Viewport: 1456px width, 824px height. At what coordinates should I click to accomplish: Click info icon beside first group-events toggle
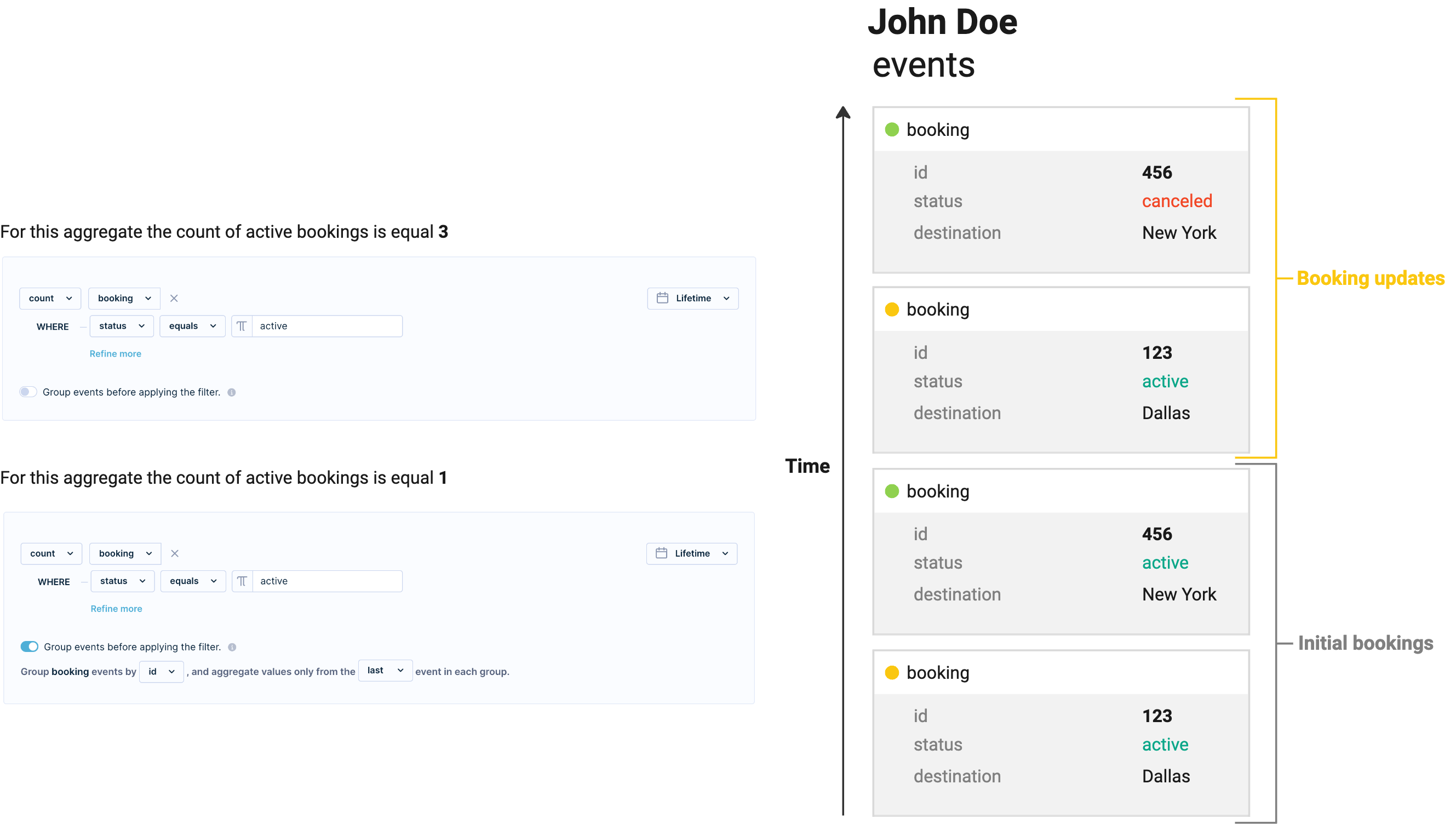231,392
